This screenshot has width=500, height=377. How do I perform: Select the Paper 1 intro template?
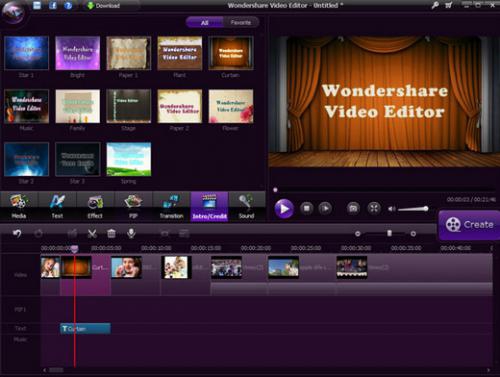[x=128, y=53]
